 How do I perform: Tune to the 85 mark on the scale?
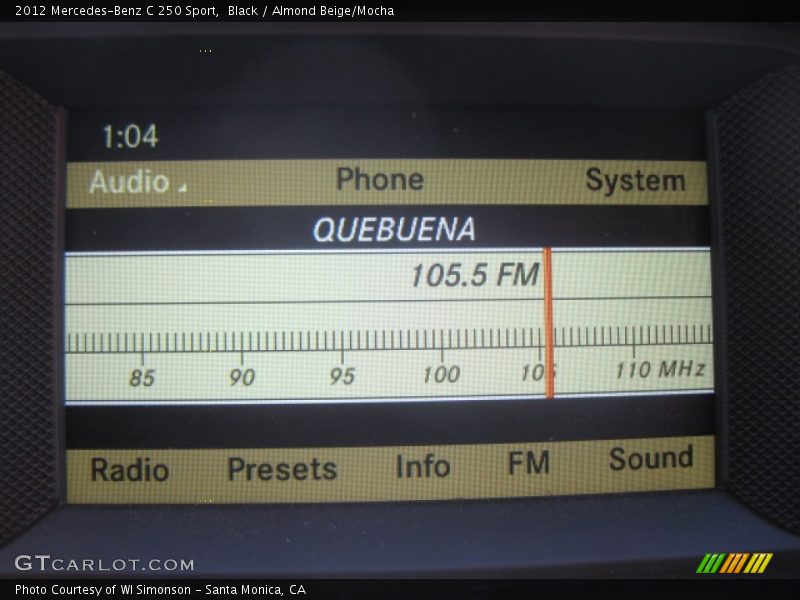(x=142, y=377)
